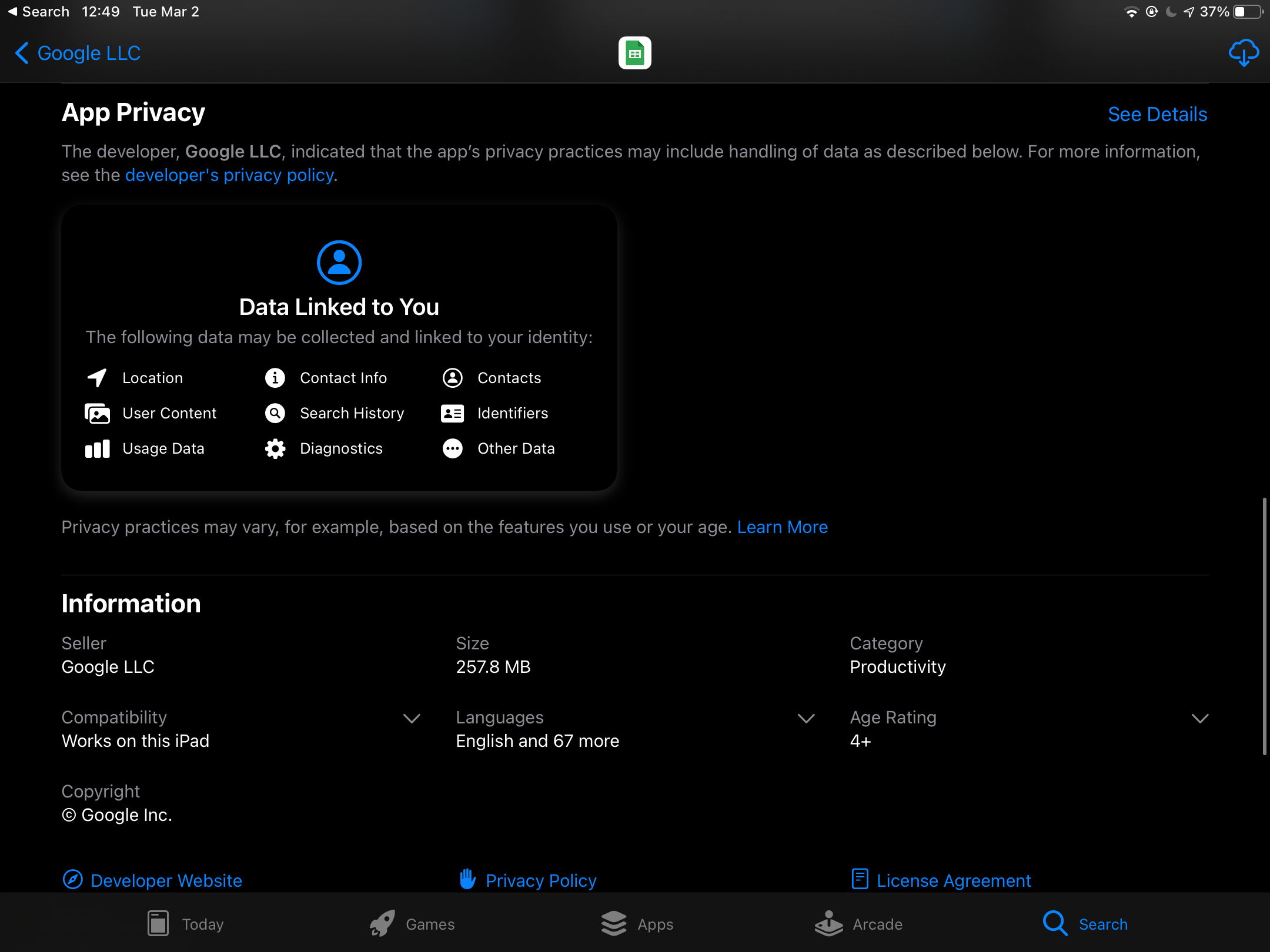Tap the Search magnifier tab icon
This screenshot has height=952, width=1270.
(x=1055, y=924)
